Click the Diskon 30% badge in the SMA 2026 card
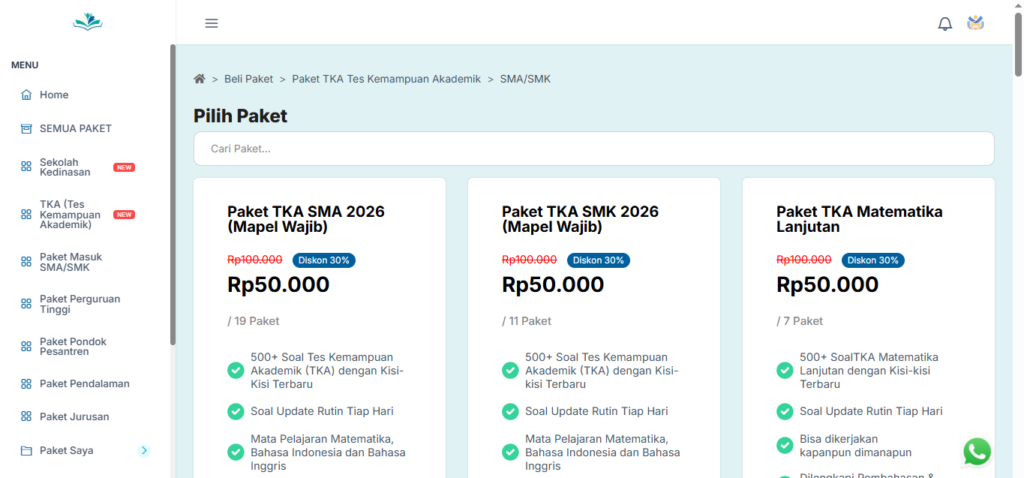The image size is (1024, 478). click(324, 260)
